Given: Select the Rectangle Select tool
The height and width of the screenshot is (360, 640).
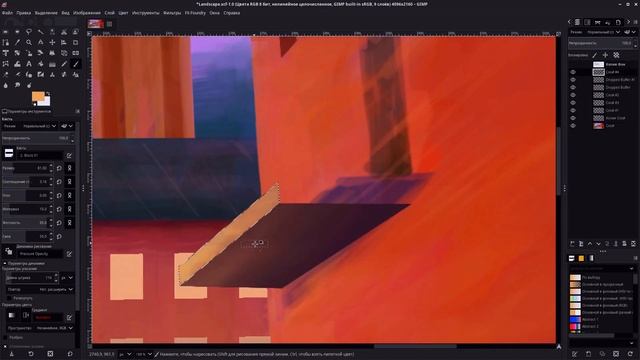Looking at the screenshot, I should [5, 31].
